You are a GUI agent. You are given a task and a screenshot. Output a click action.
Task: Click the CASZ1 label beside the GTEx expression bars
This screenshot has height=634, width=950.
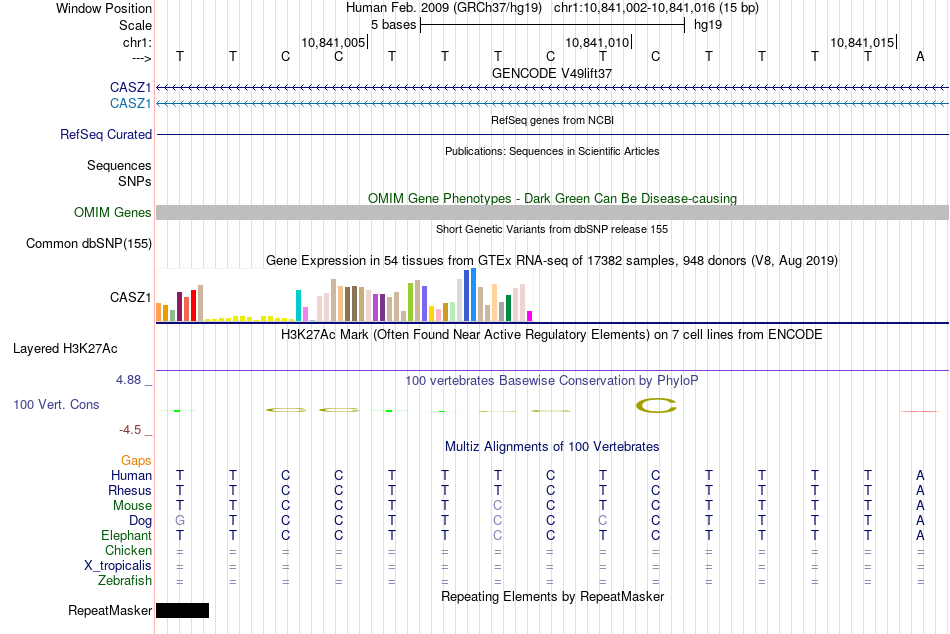click(130, 297)
